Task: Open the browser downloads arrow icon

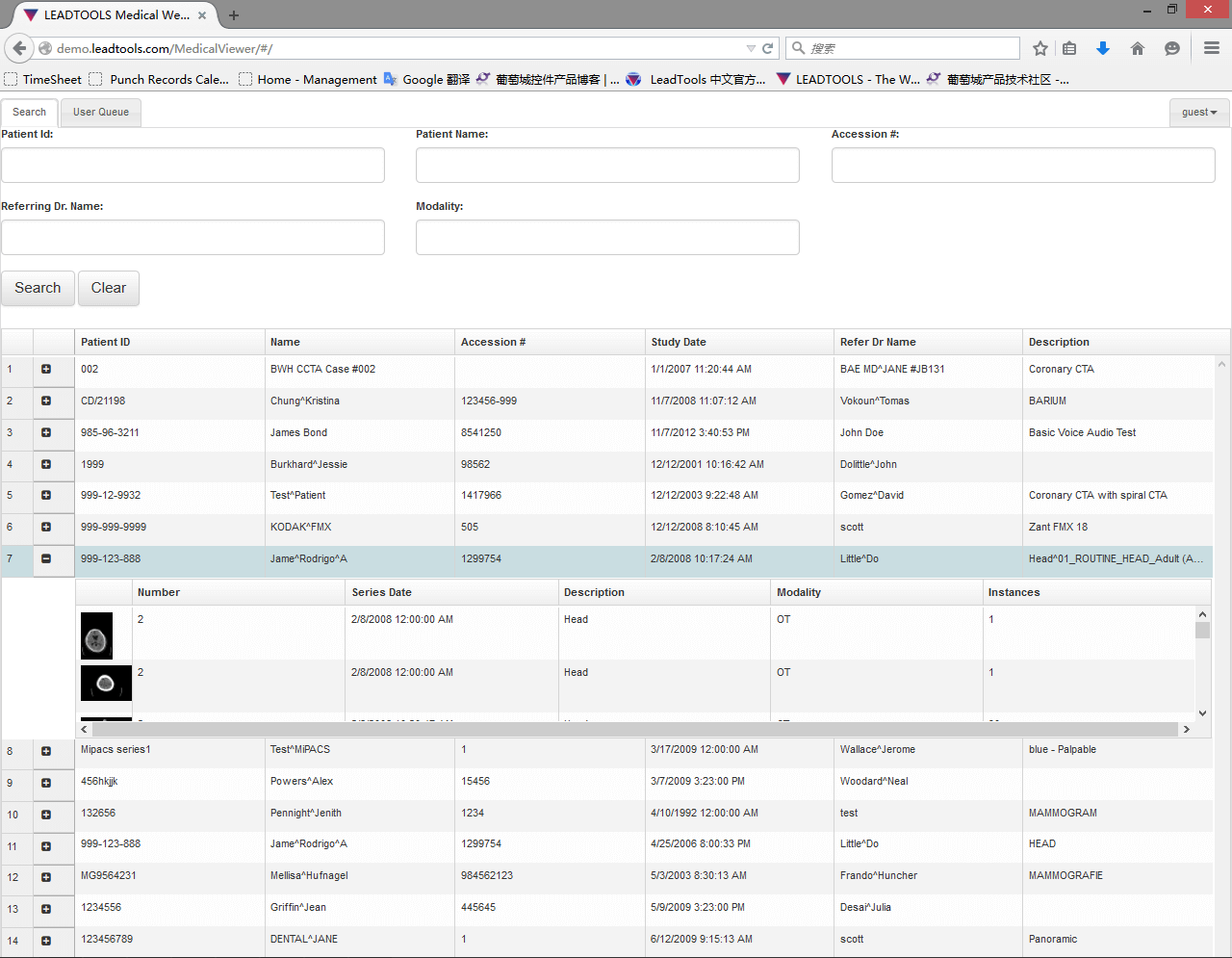Action: click(1103, 48)
